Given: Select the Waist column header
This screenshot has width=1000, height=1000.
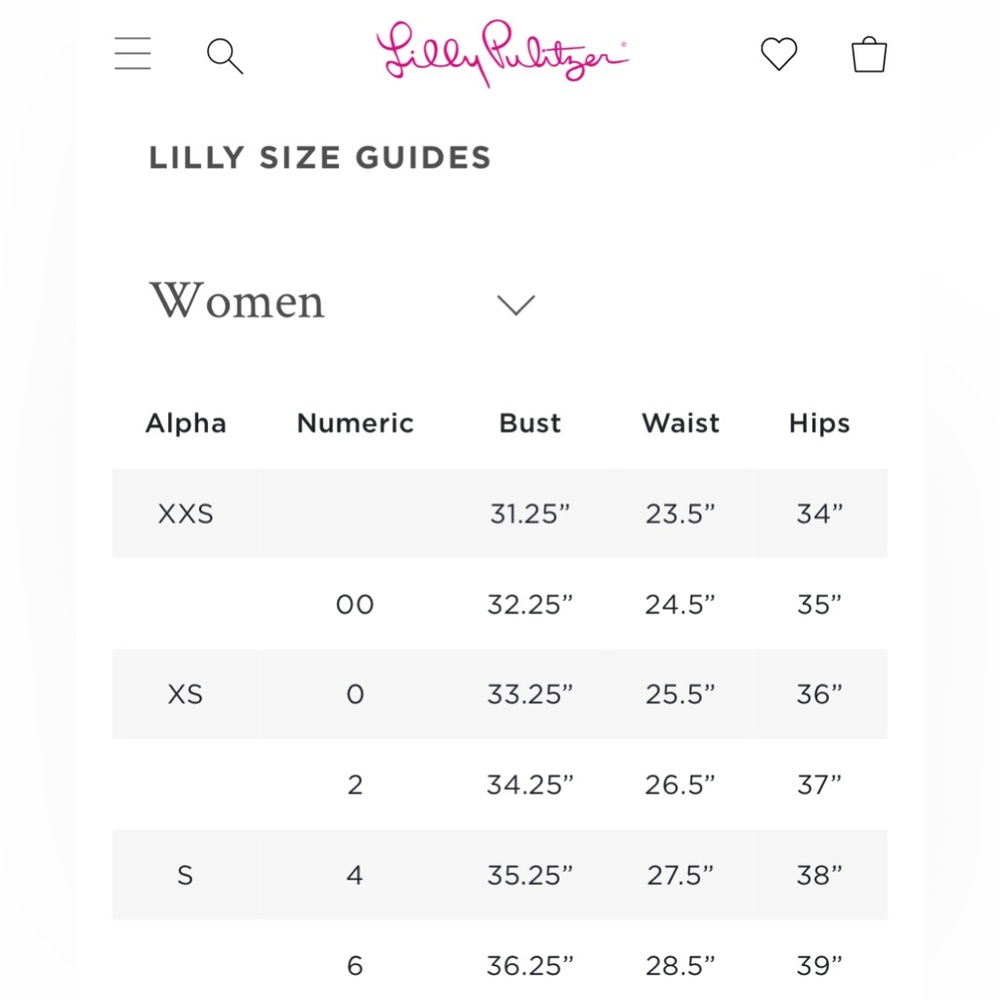Looking at the screenshot, I should coord(680,423).
